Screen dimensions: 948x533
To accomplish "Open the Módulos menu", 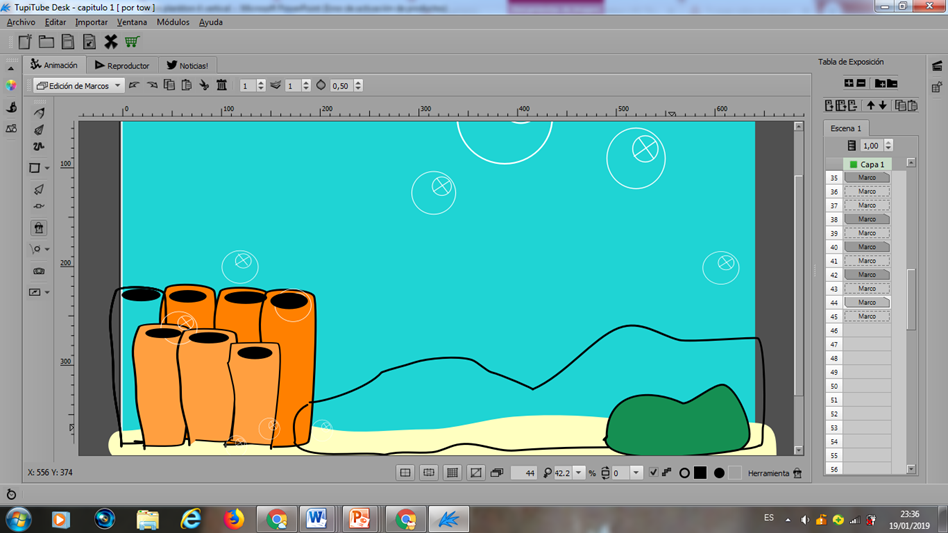I will (172, 22).
